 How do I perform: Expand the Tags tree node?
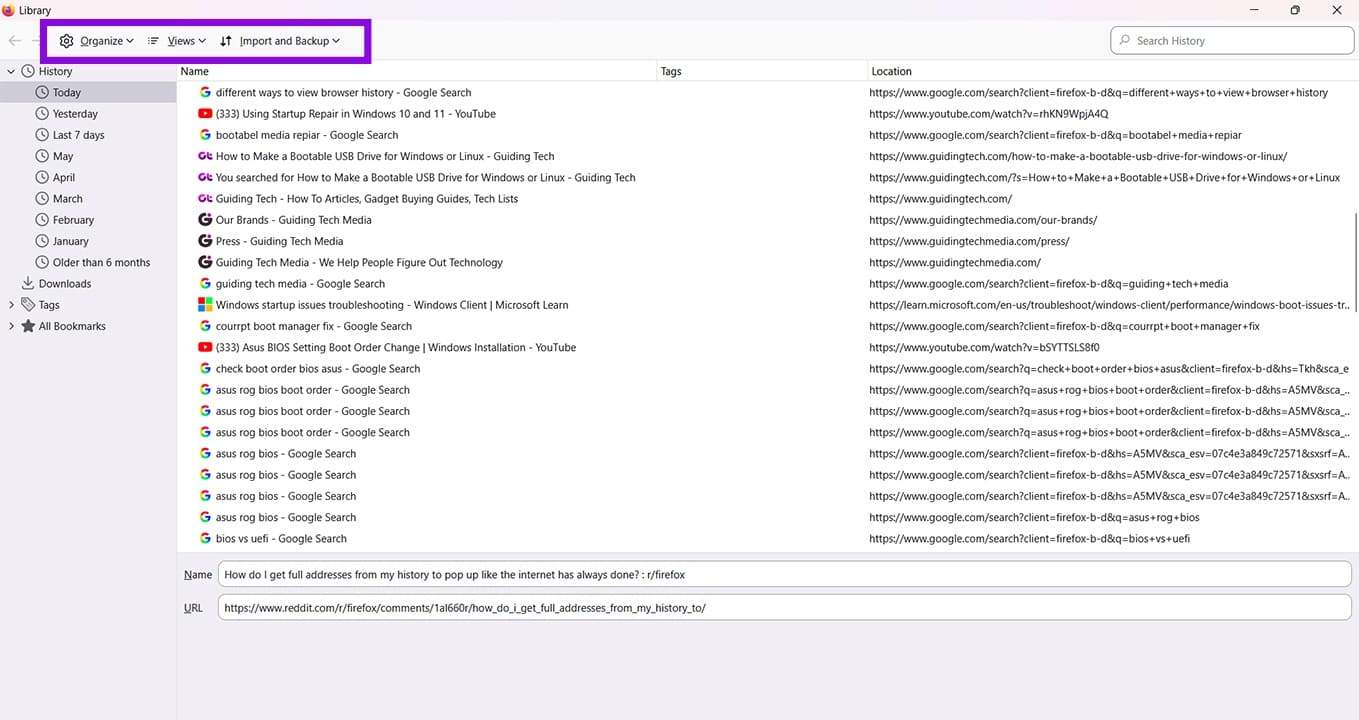pyautogui.click(x=11, y=305)
